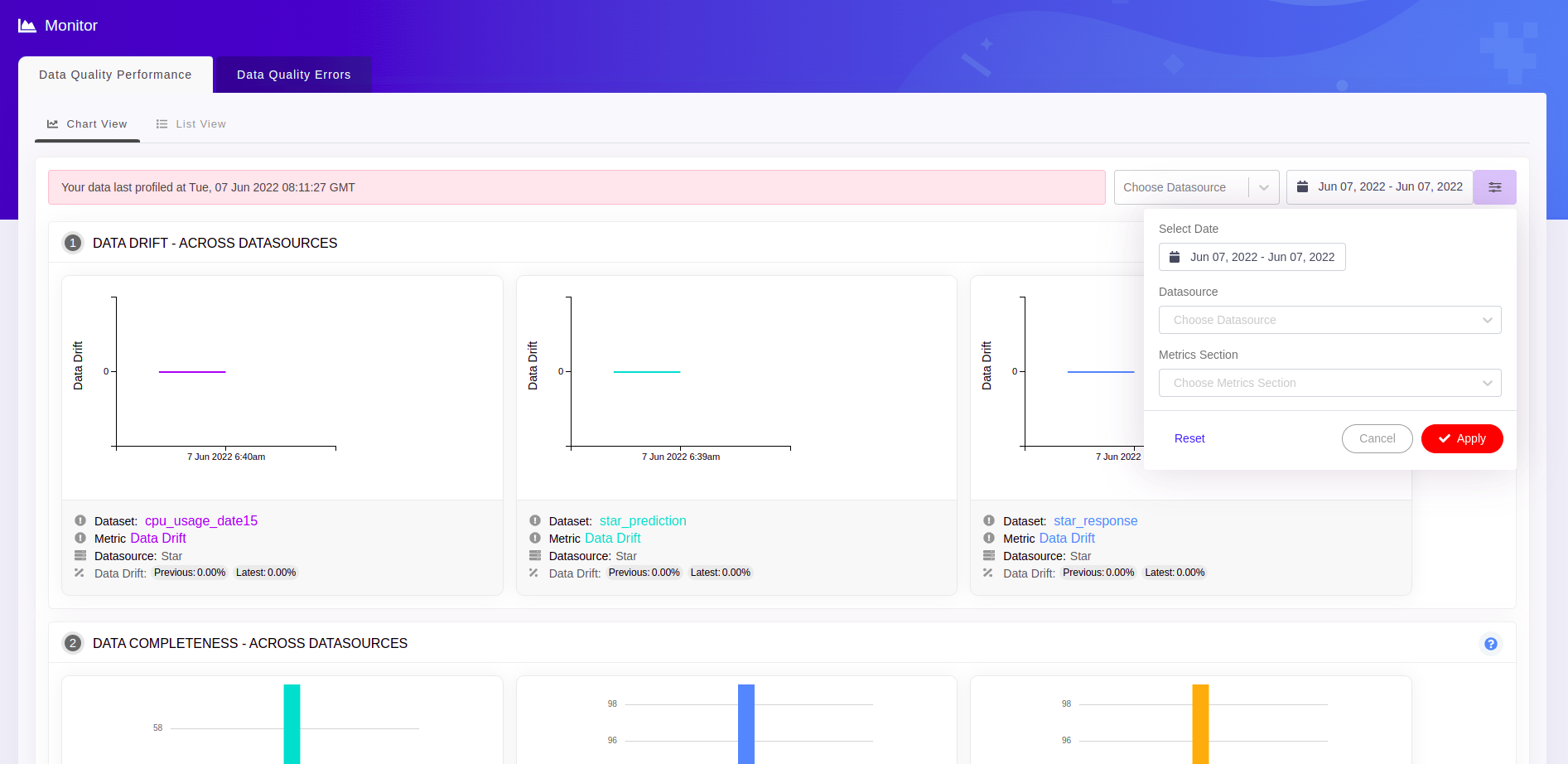Click the filter settings sliders icon
Viewport: 1568px width, 764px height.
coord(1494,187)
